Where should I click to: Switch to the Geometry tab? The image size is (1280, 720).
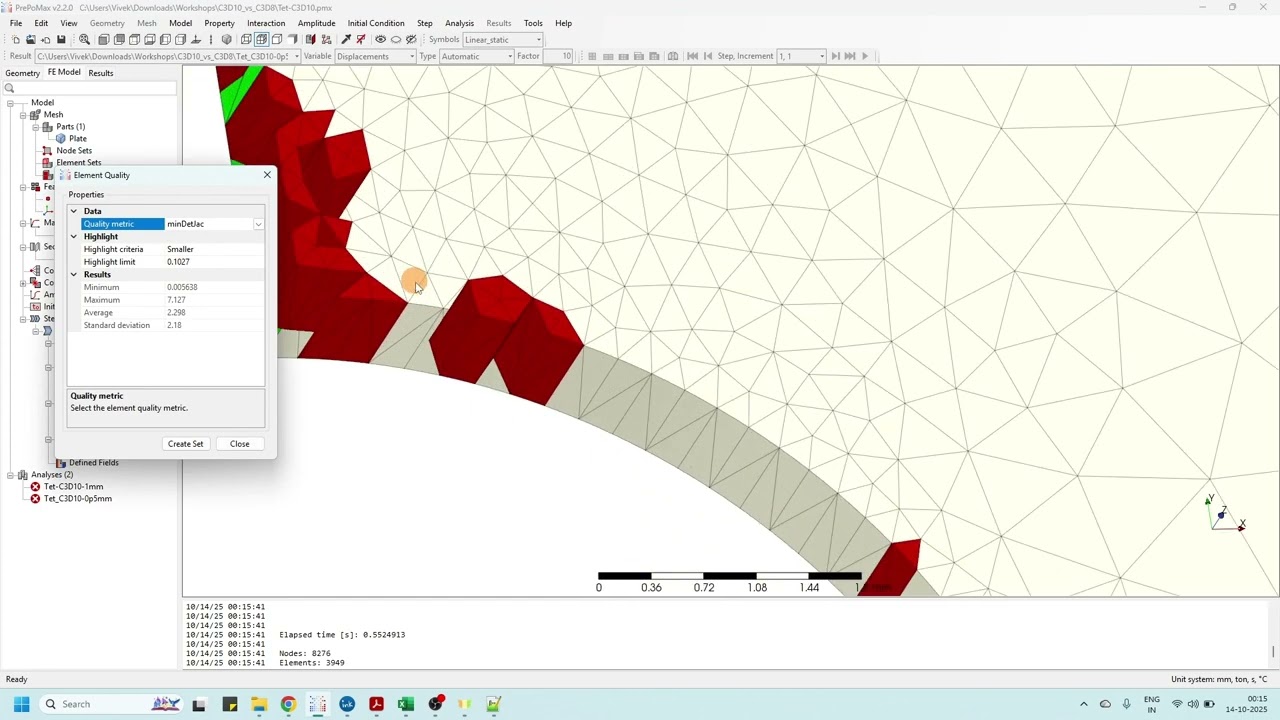(x=22, y=73)
